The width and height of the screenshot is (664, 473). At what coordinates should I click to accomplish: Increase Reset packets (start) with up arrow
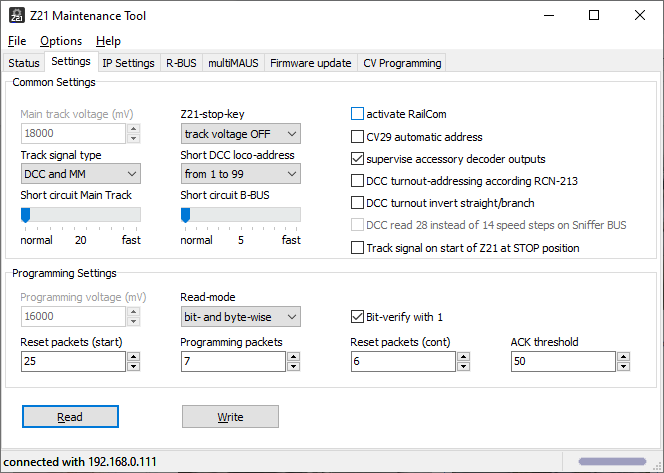coord(134,357)
